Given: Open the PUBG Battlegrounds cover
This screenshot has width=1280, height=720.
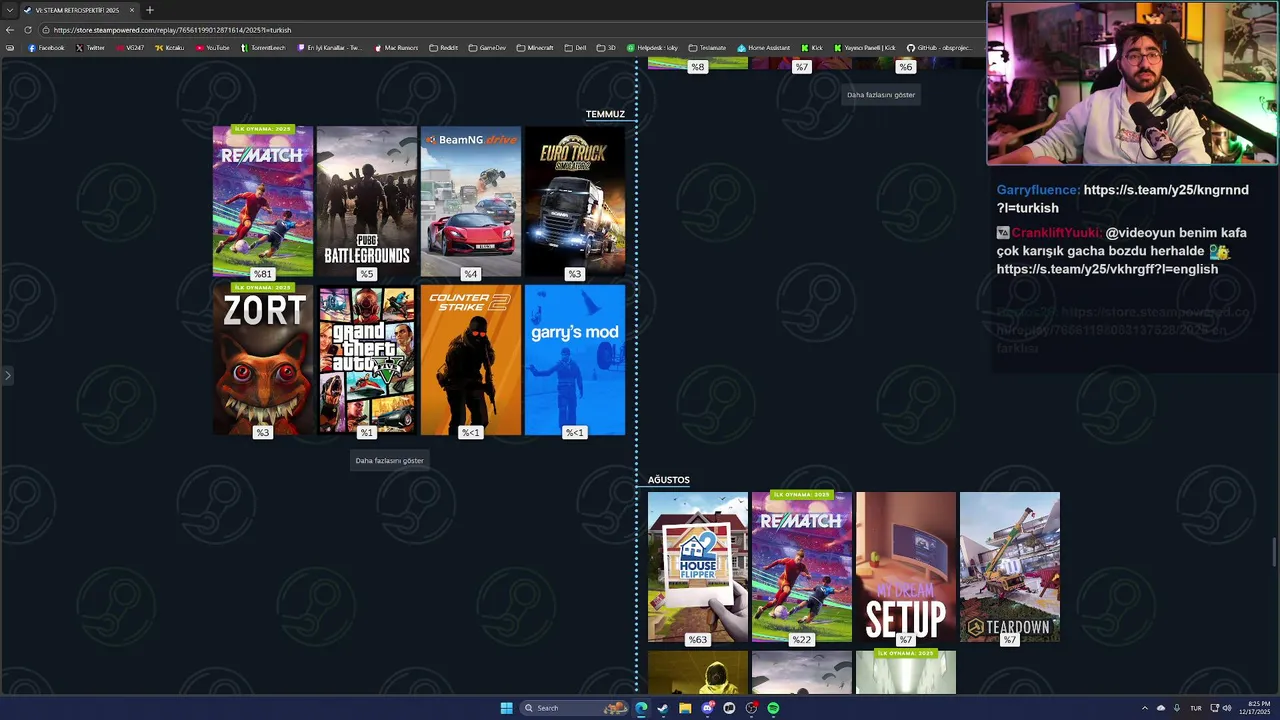Looking at the screenshot, I should 367,201.
